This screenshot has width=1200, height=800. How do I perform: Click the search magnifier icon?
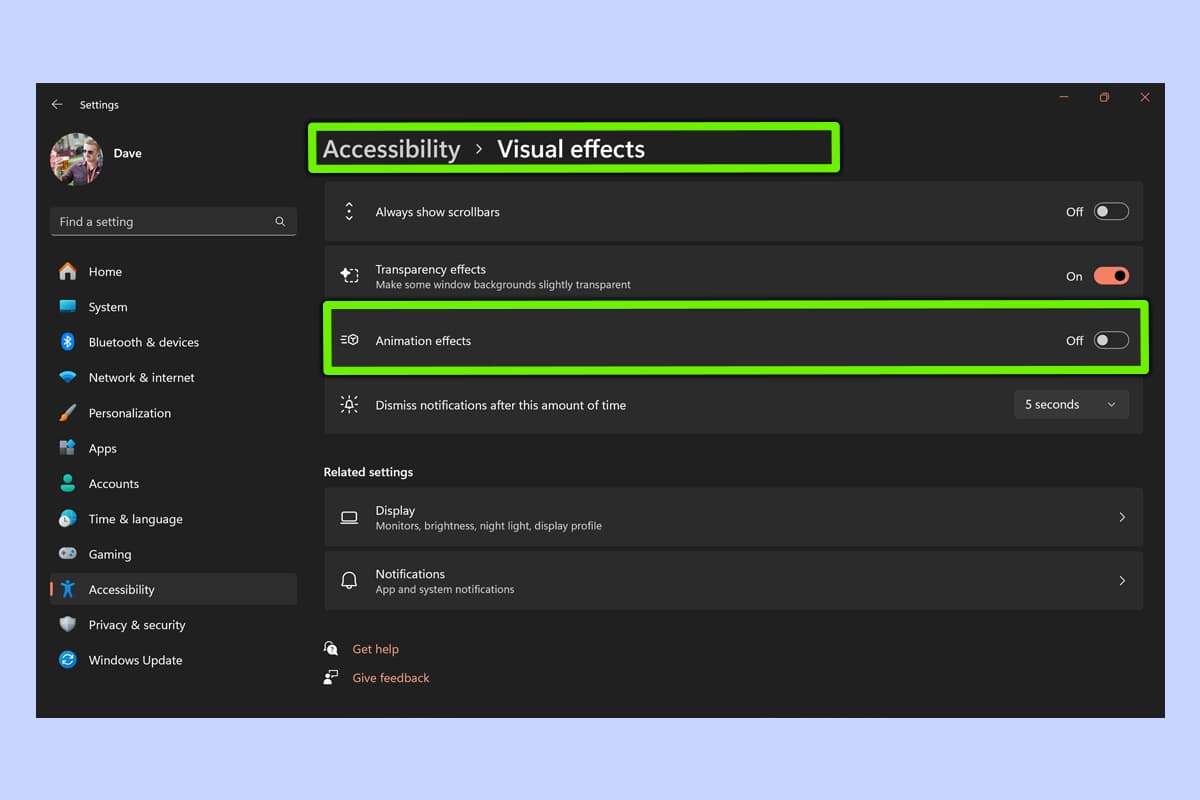tap(280, 222)
